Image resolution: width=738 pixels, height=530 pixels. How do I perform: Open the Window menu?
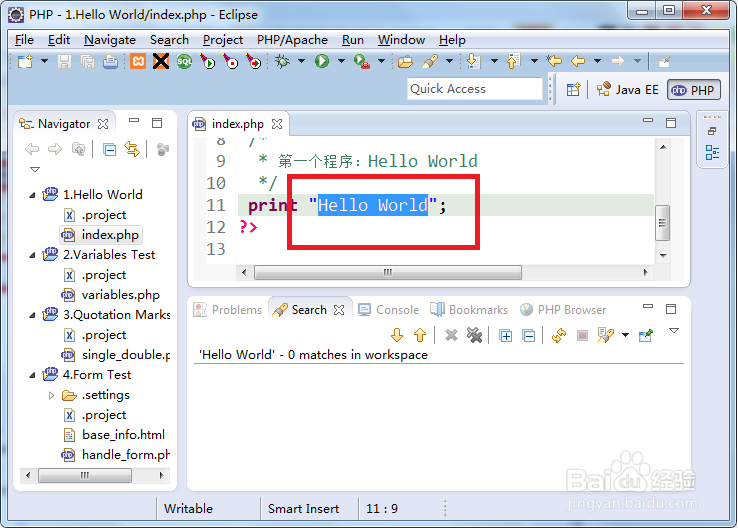[x=401, y=40]
